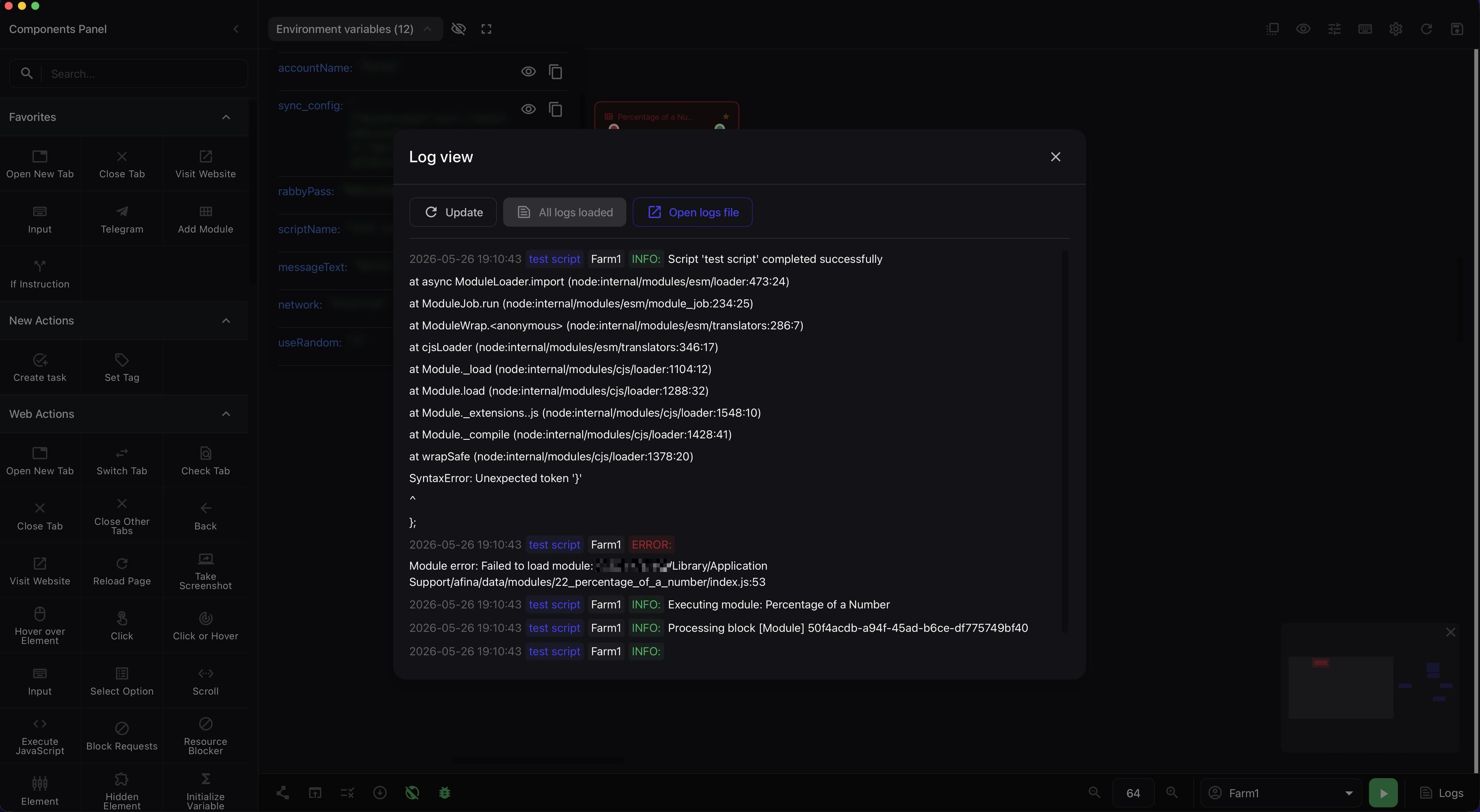The height and width of the screenshot is (812, 1480).
Task: Zoom out the canvas magnifier
Action: (1095, 793)
